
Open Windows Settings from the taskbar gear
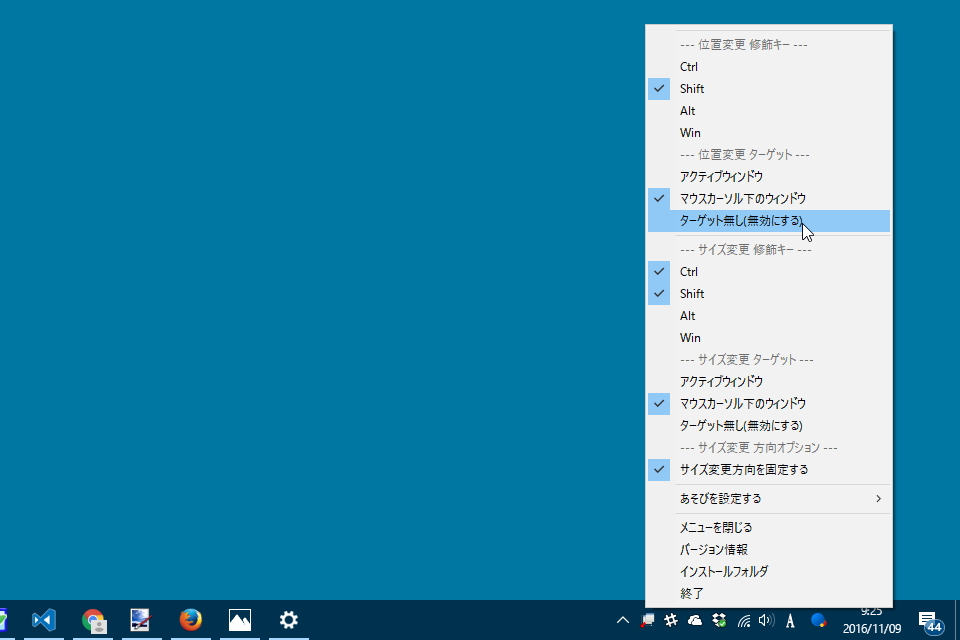pyautogui.click(x=288, y=620)
